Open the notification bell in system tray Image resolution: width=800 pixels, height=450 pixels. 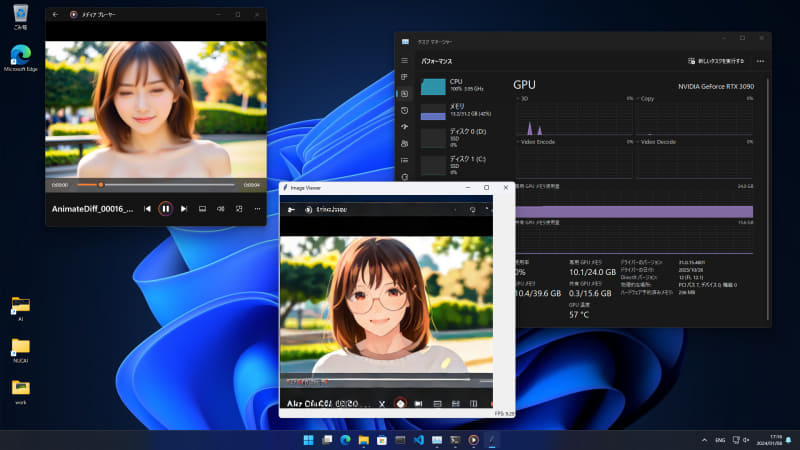(789, 440)
